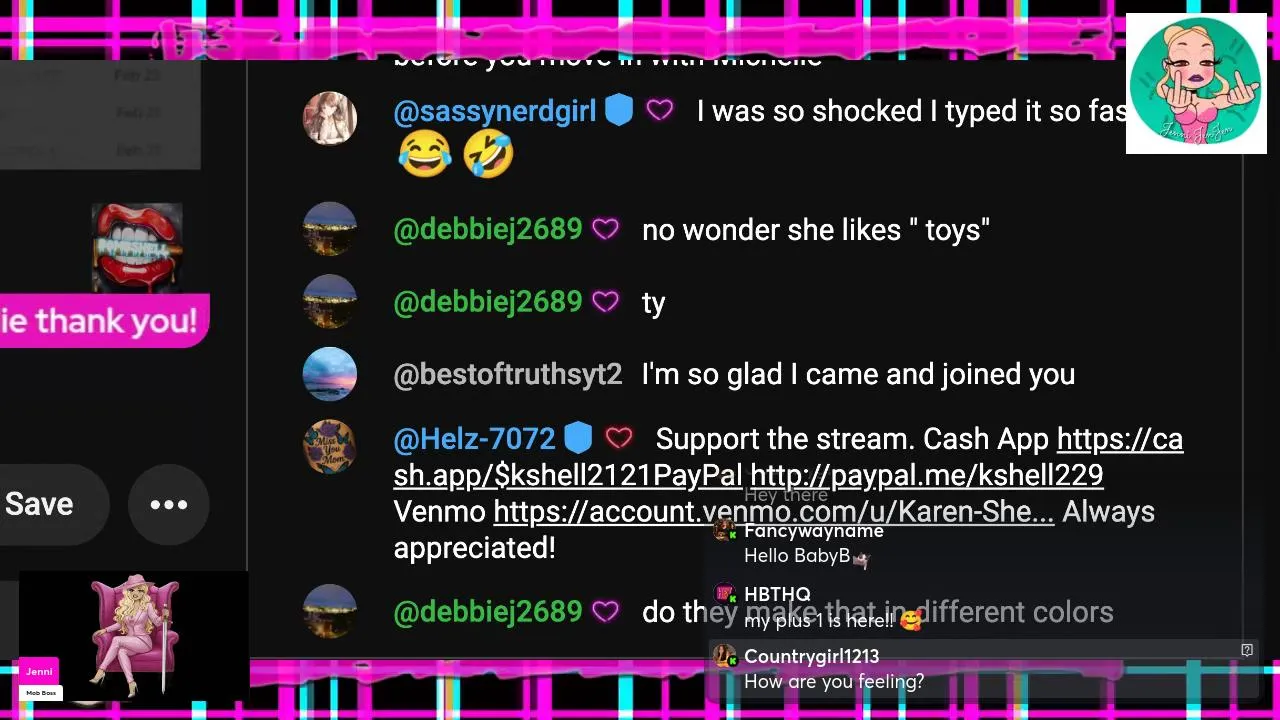Viewport: 1280px width, 720px height.
Task: Click the small icon on Countrygirl1213's message
Action: pyautogui.click(x=1247, y=650)
